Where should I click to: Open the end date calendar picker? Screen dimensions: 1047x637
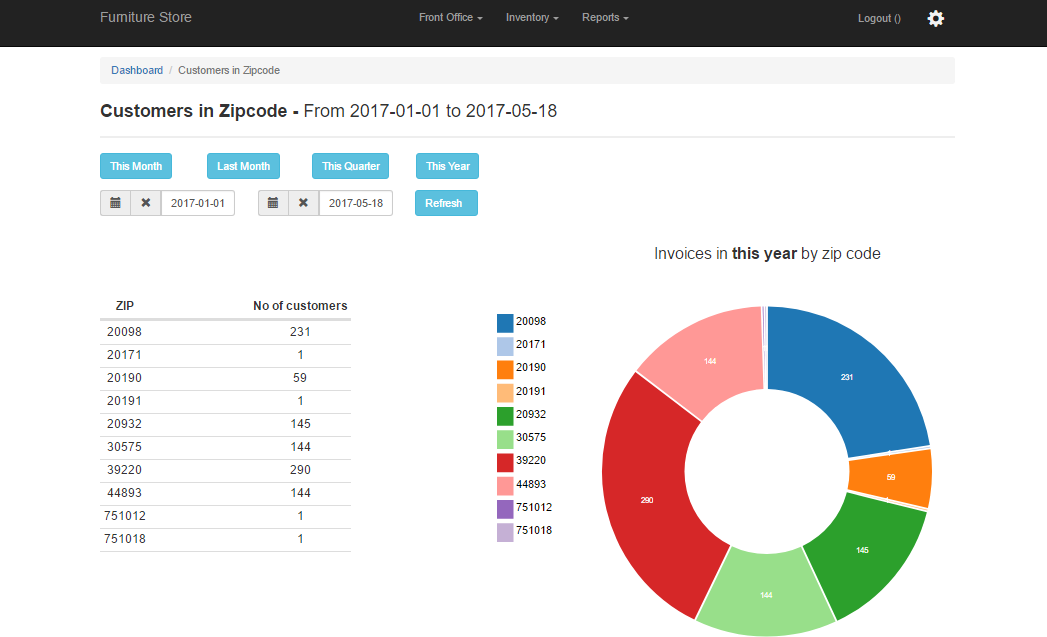[273, 203]
